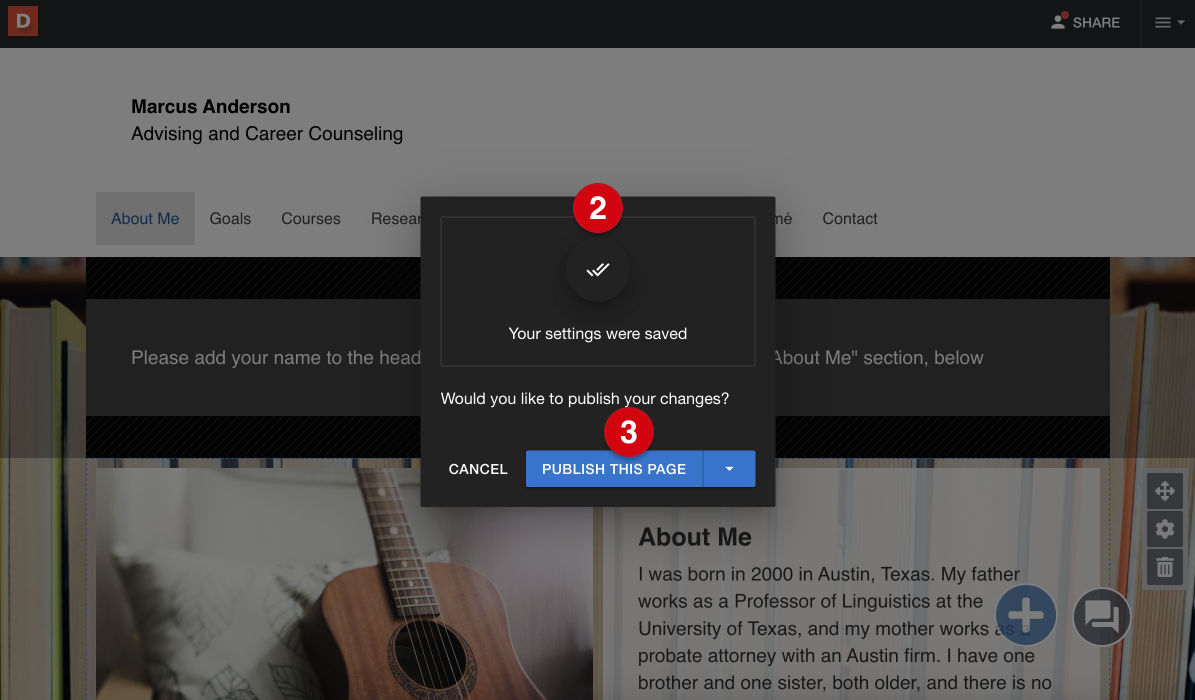Delete the module using the trash icon

coord(1164,566)
